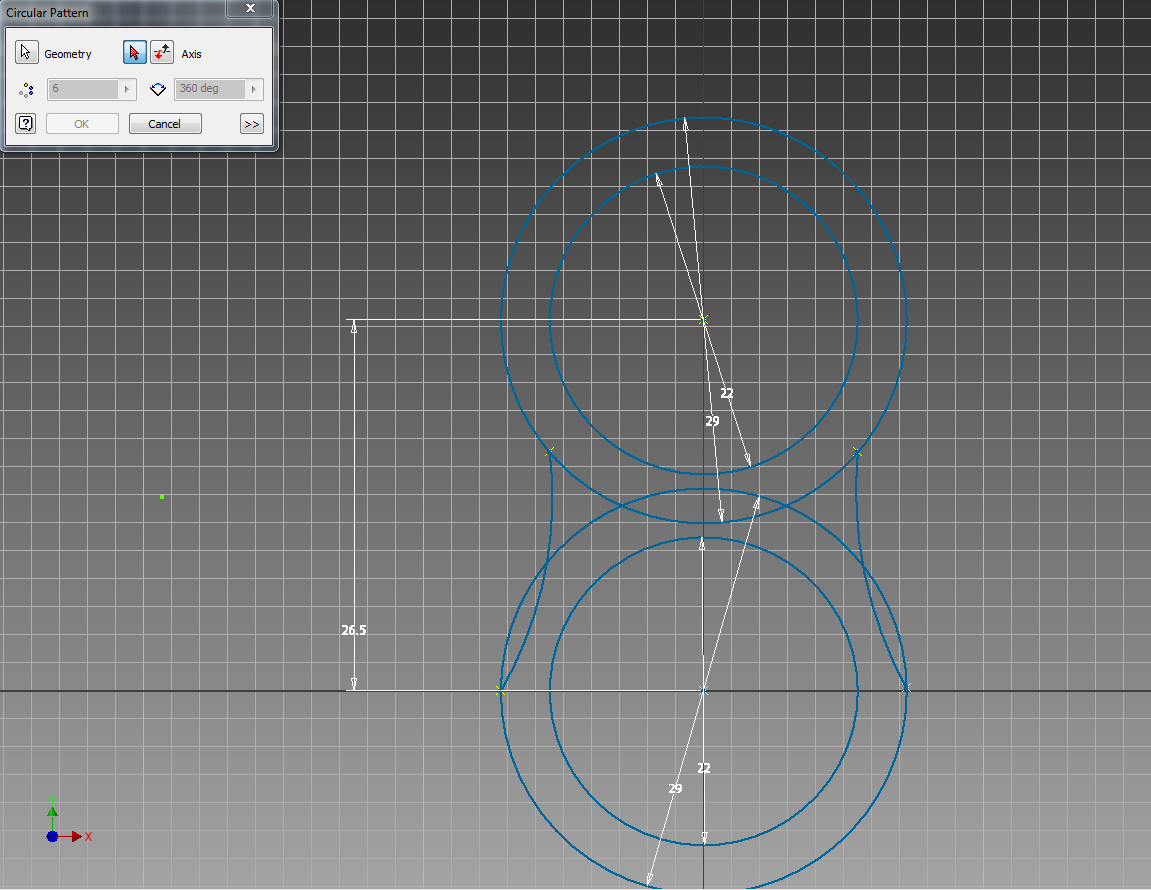This screenshot has width=1151, height=890.
Task: Click the 29 dimension in the upper circle
Action: point(712,422)
